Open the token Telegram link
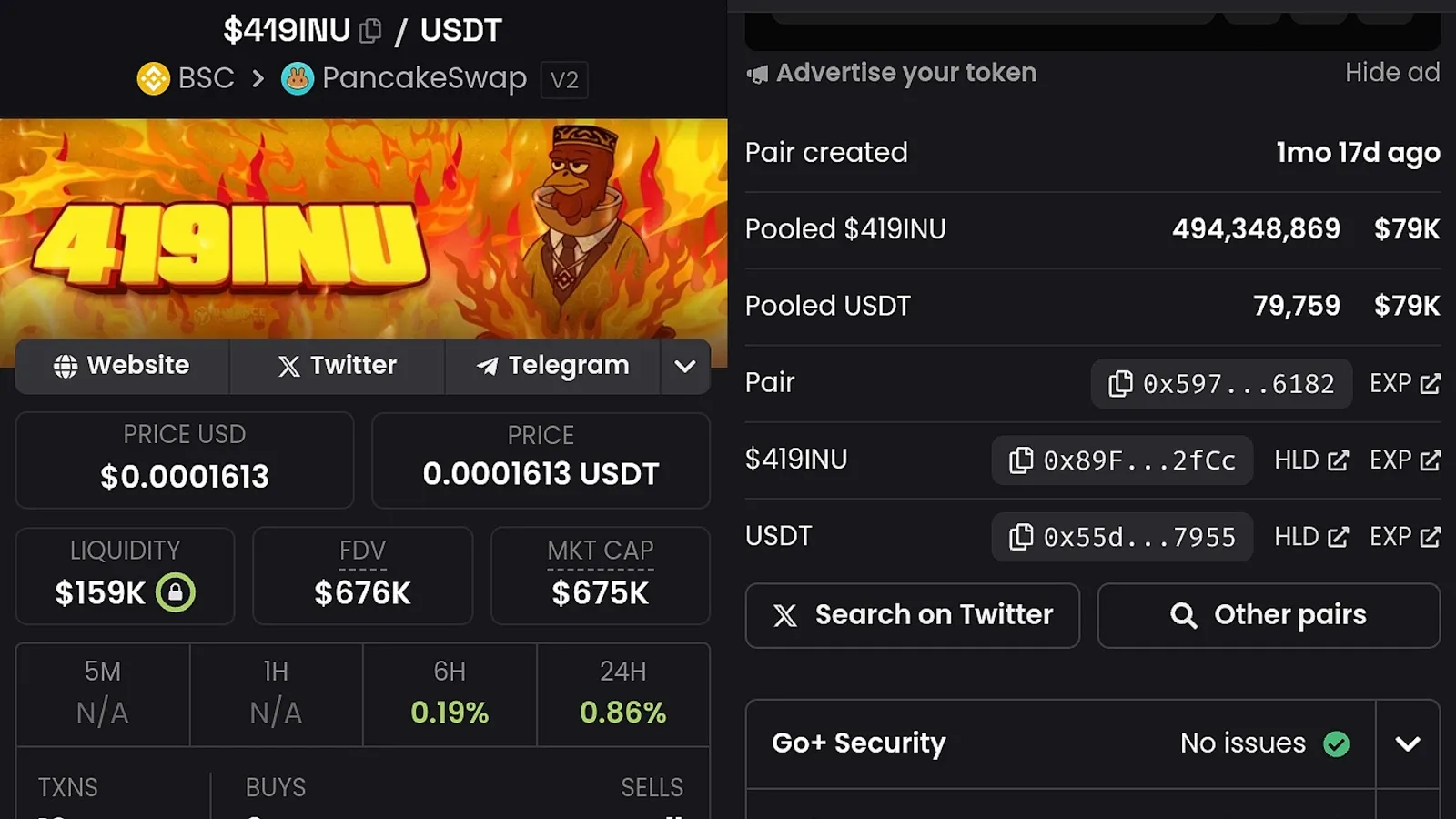 pyautogui.click(x=552, y=366)
